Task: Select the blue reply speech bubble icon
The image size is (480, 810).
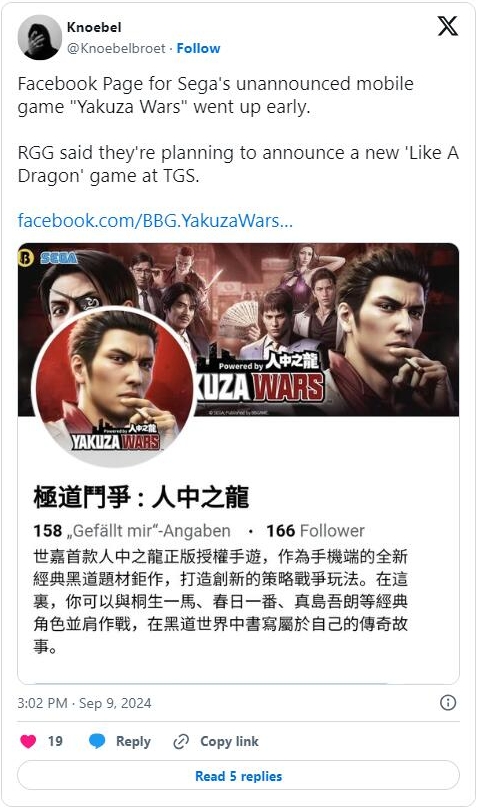Action: [x=97, y=741]
